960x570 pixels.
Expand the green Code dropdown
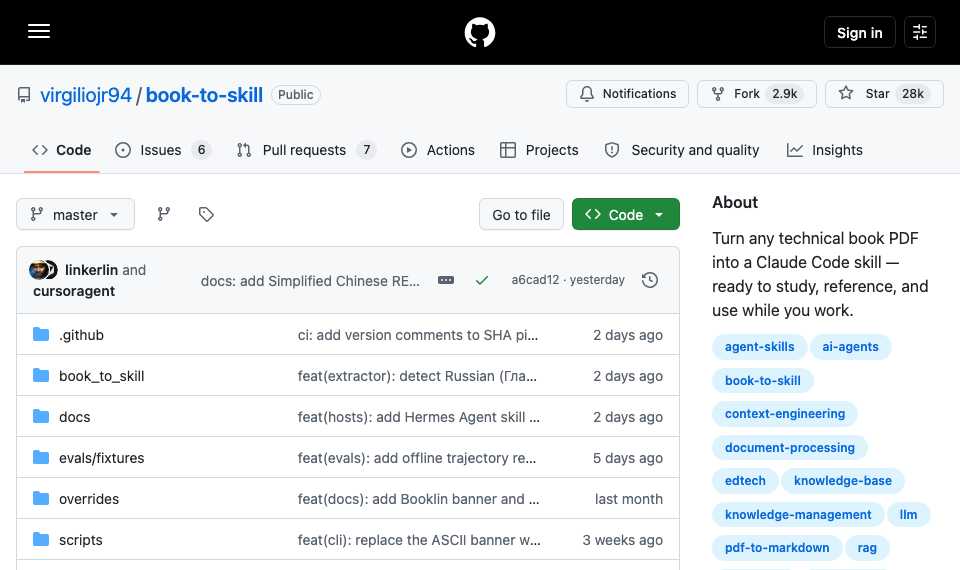coord(626,214)
